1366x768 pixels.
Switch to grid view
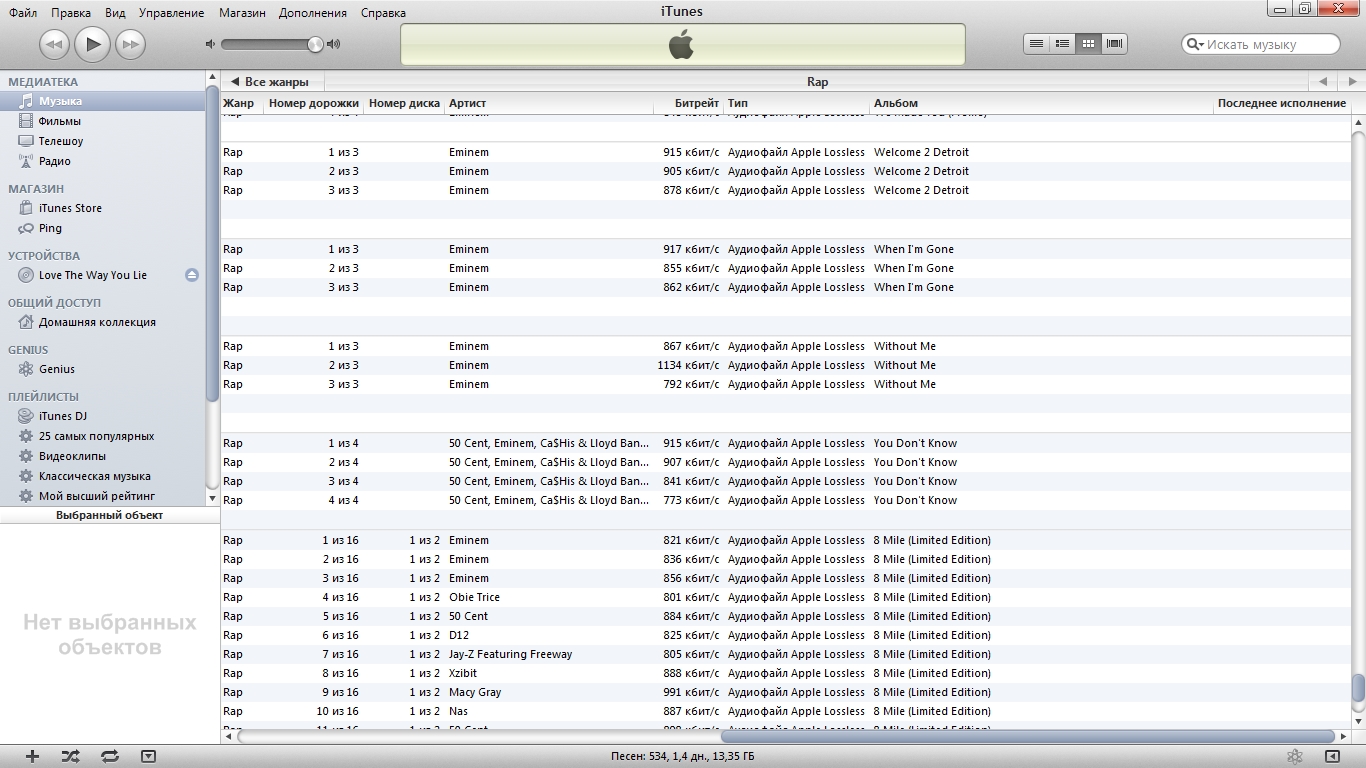1088,44
